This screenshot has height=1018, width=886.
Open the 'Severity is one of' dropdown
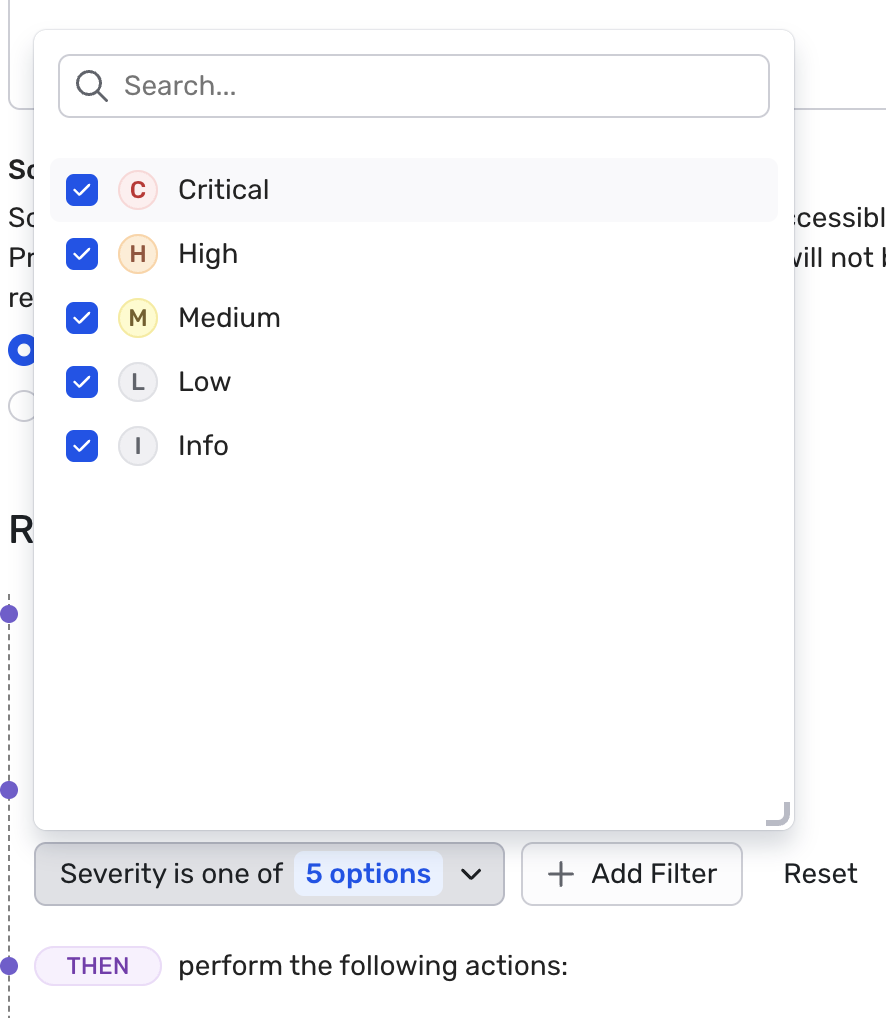click(x=269, y=874)
